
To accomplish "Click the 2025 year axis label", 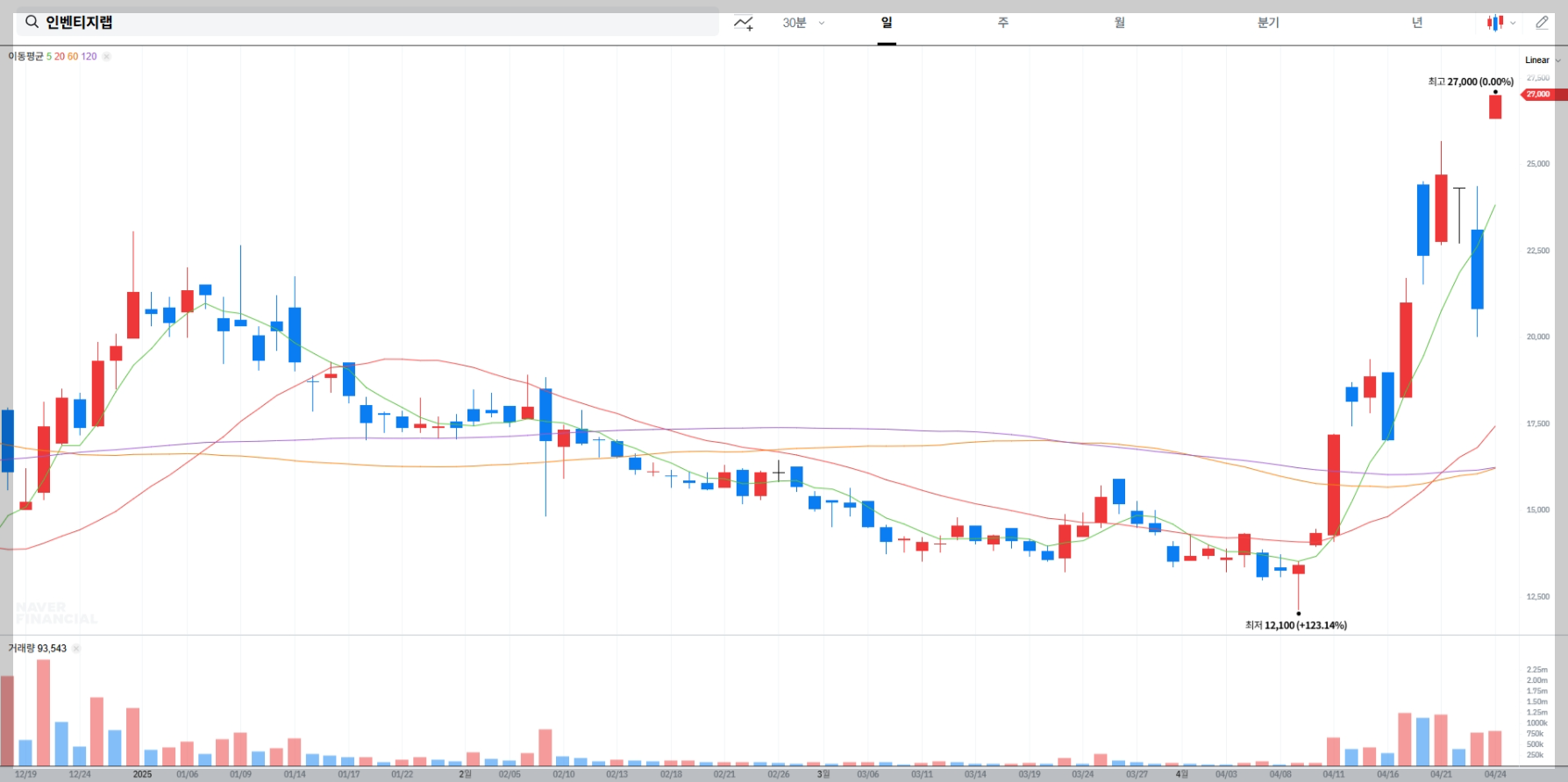I will 142,774.
